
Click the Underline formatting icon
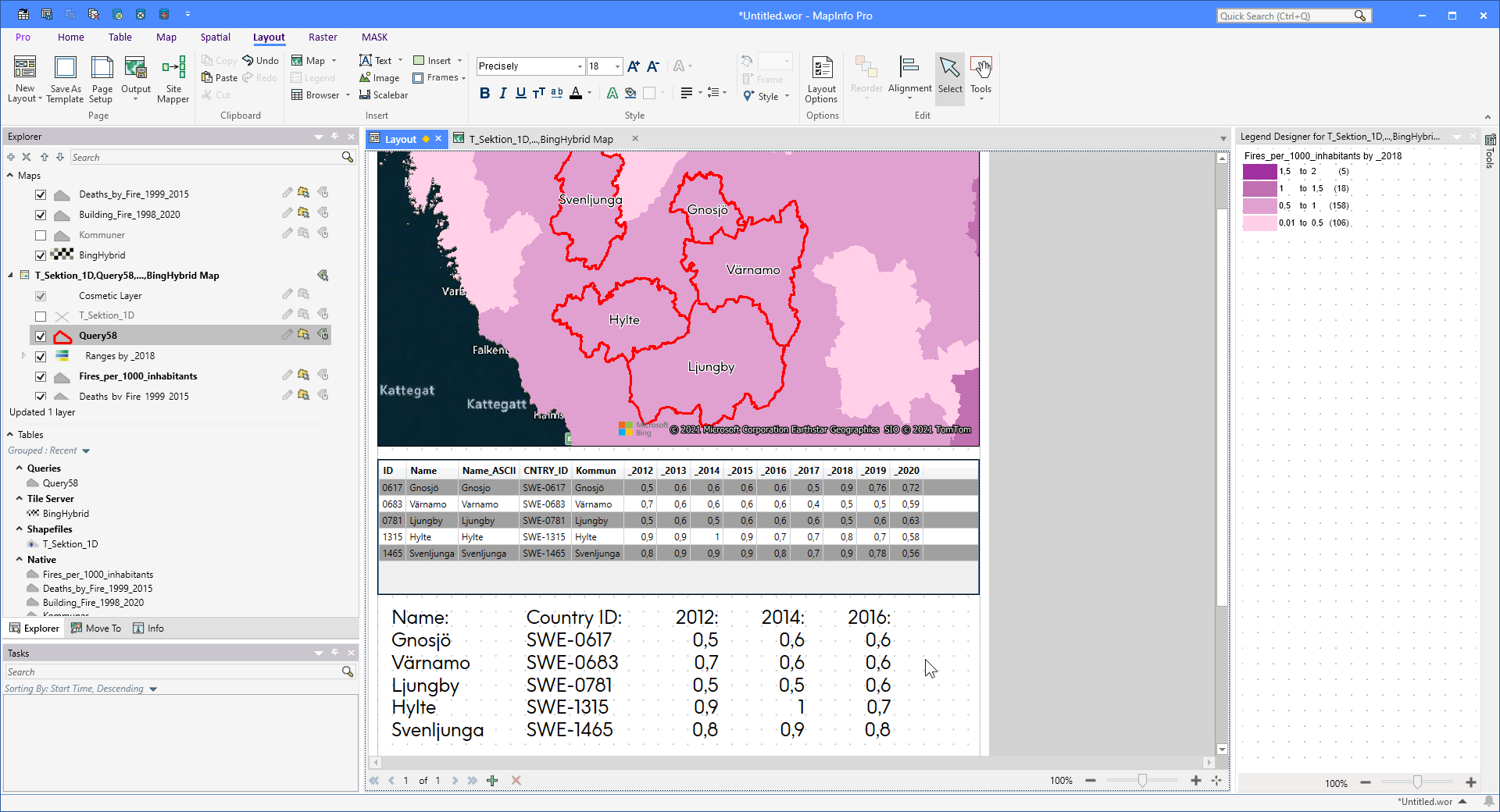tap(520, 93)
